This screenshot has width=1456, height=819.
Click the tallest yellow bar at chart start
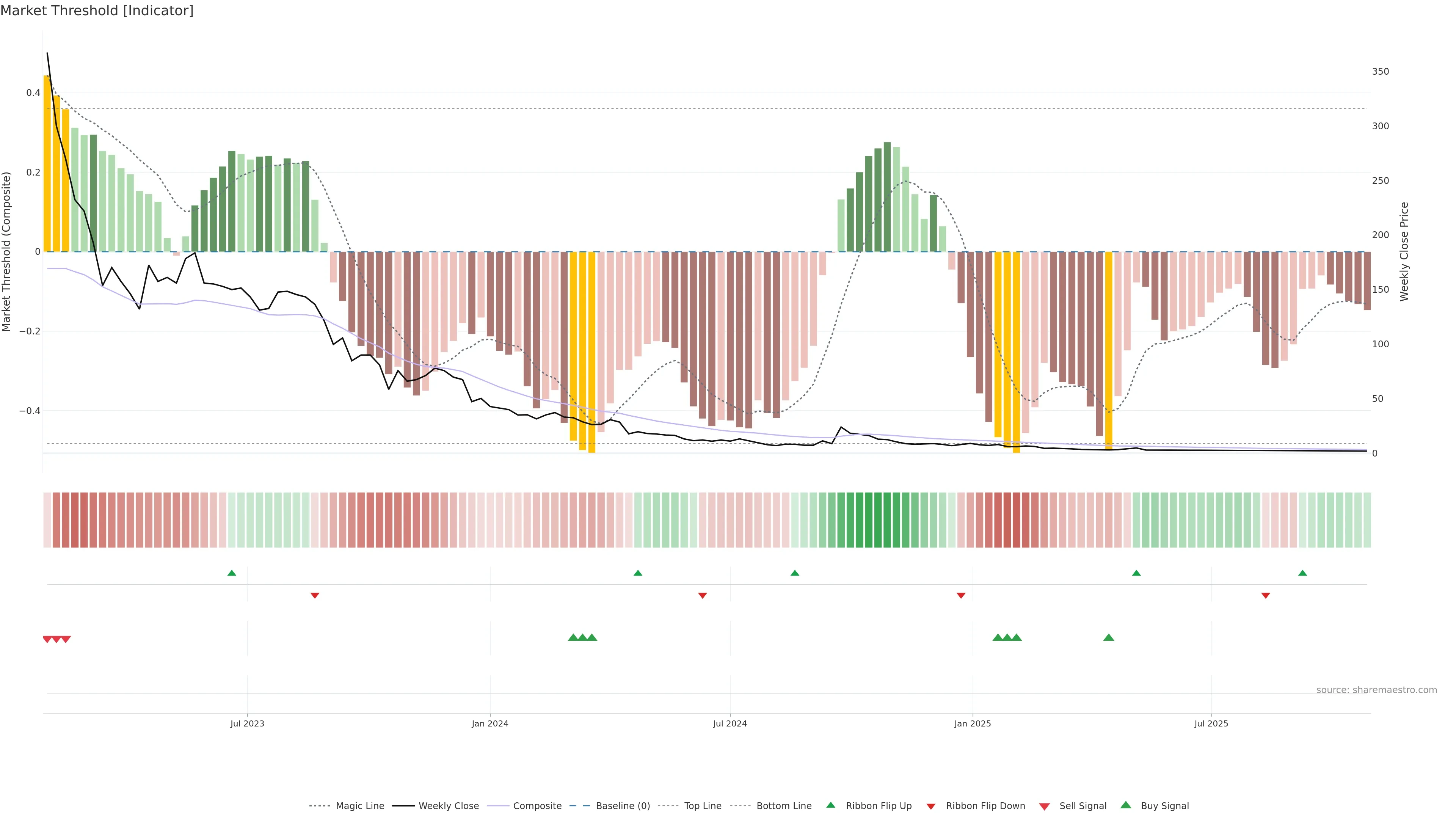[47, 164]
